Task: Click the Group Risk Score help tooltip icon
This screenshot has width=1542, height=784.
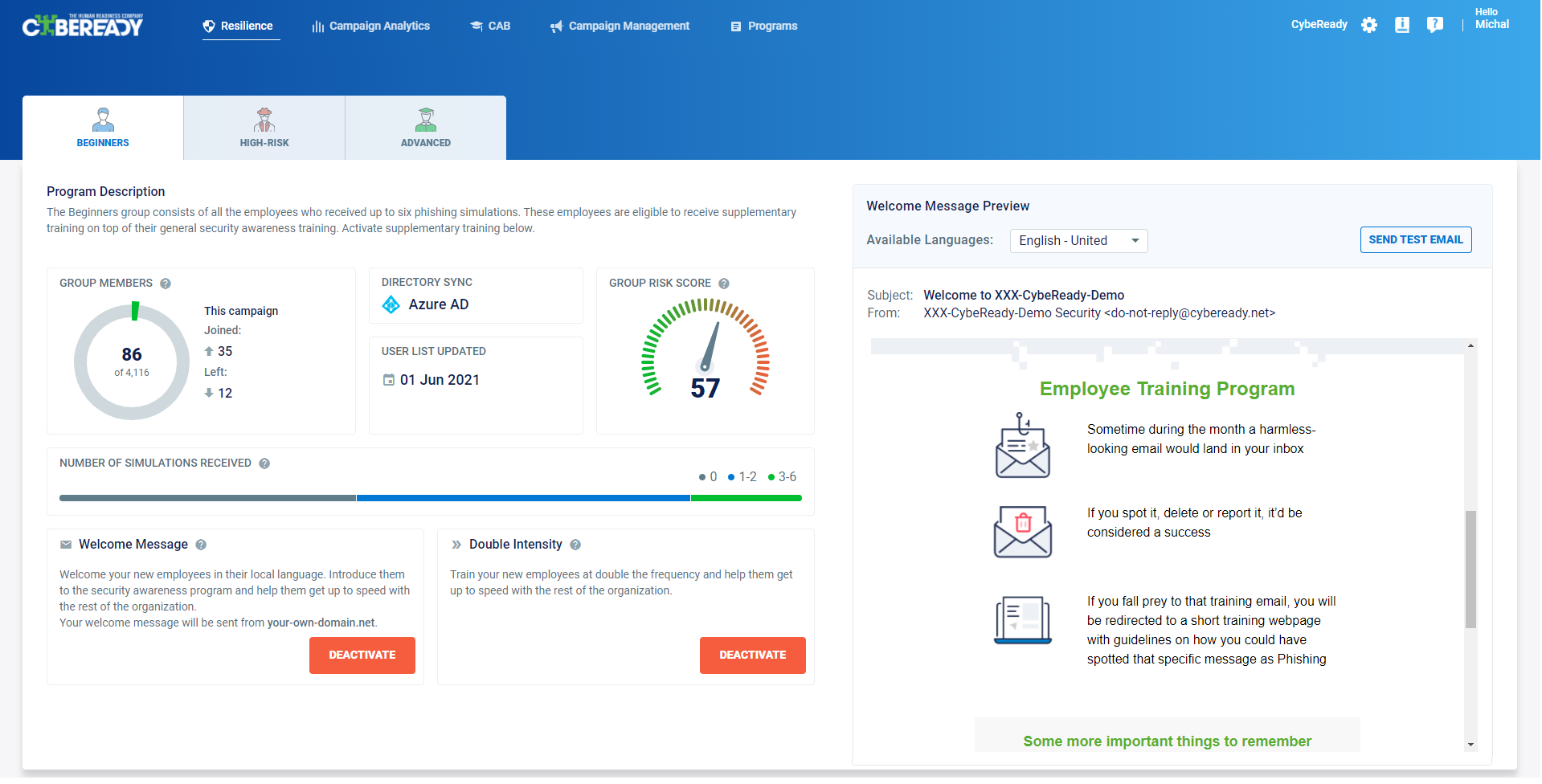Action: (x=724, y=283)
